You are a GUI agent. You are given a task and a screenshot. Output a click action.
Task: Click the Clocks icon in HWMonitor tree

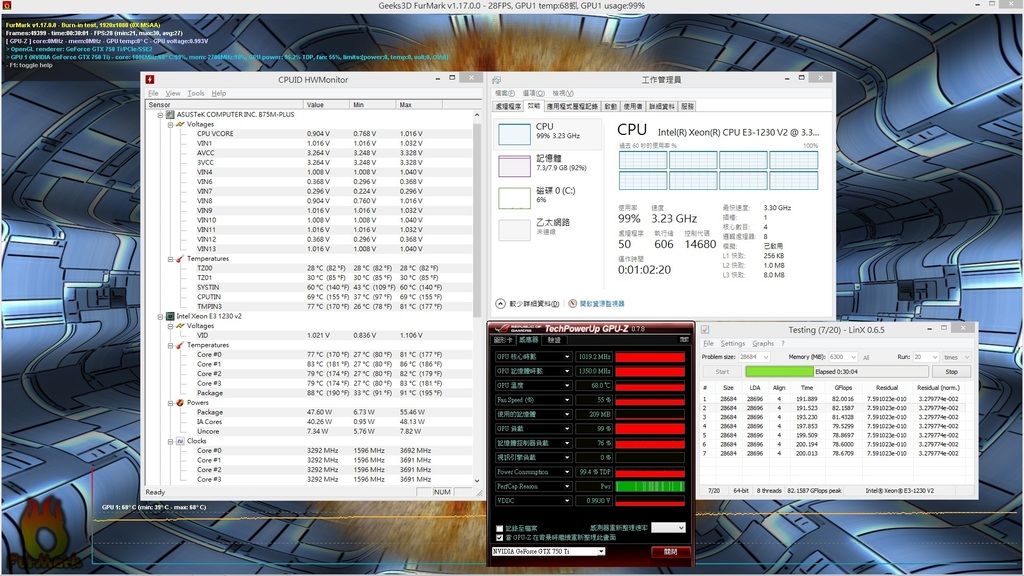(180, 441)
